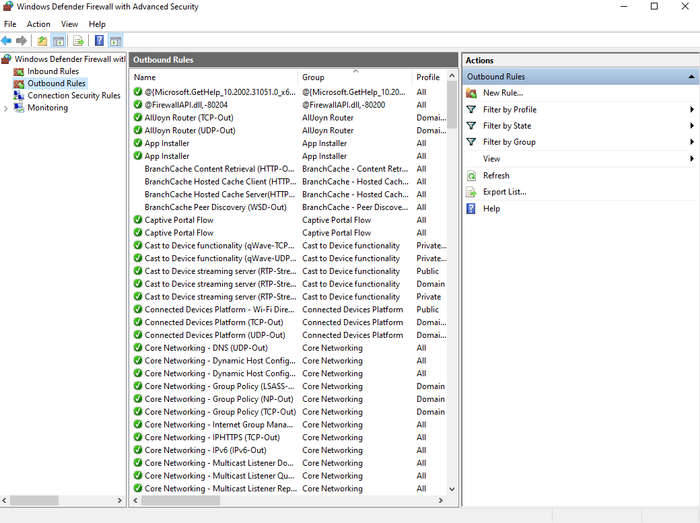Open the Filter by Profile submenu arrow
This screenshot has width=700, height=523.
[692, 109]
